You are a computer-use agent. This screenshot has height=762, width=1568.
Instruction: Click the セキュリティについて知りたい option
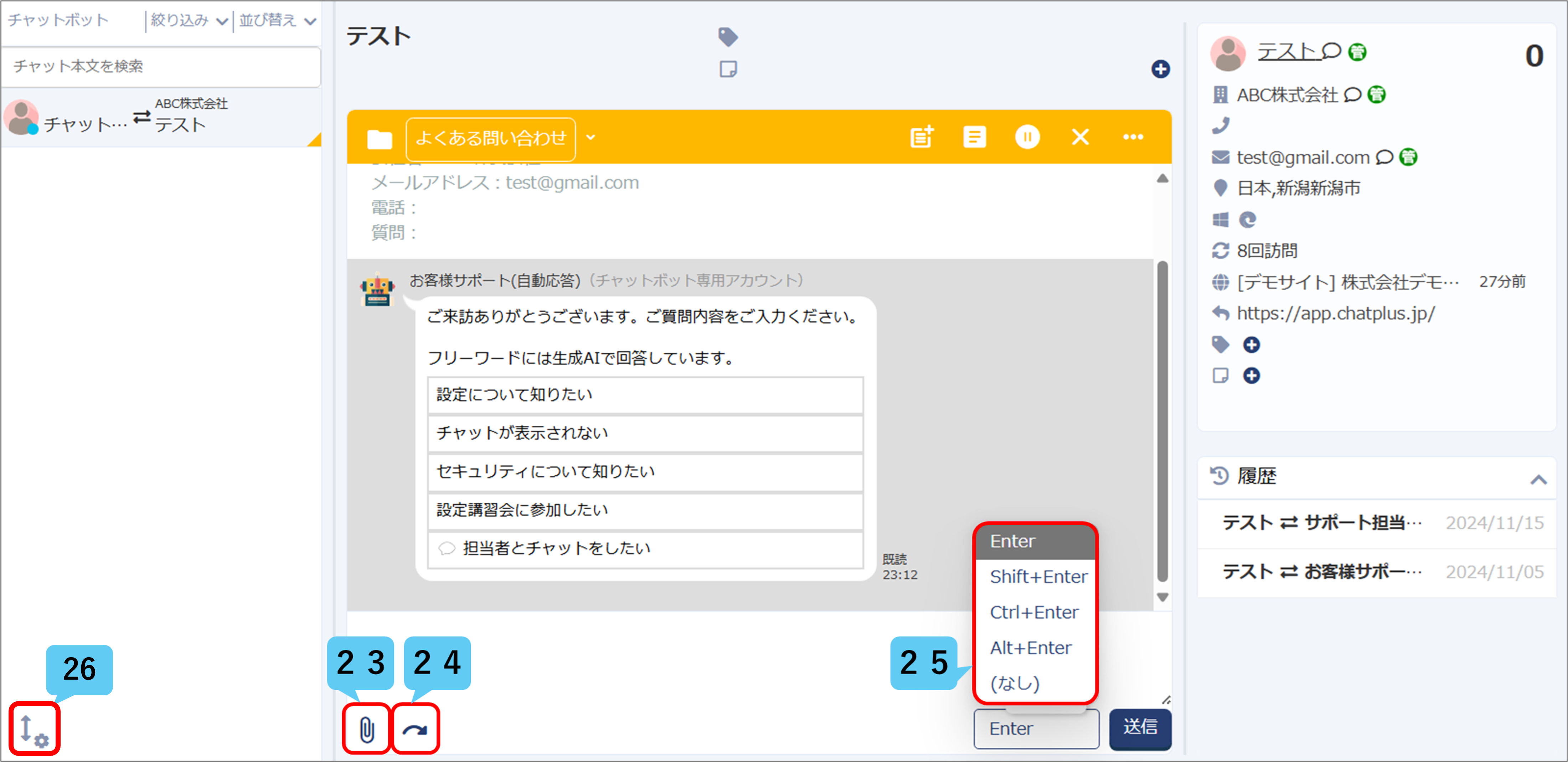tap(645, 471)
